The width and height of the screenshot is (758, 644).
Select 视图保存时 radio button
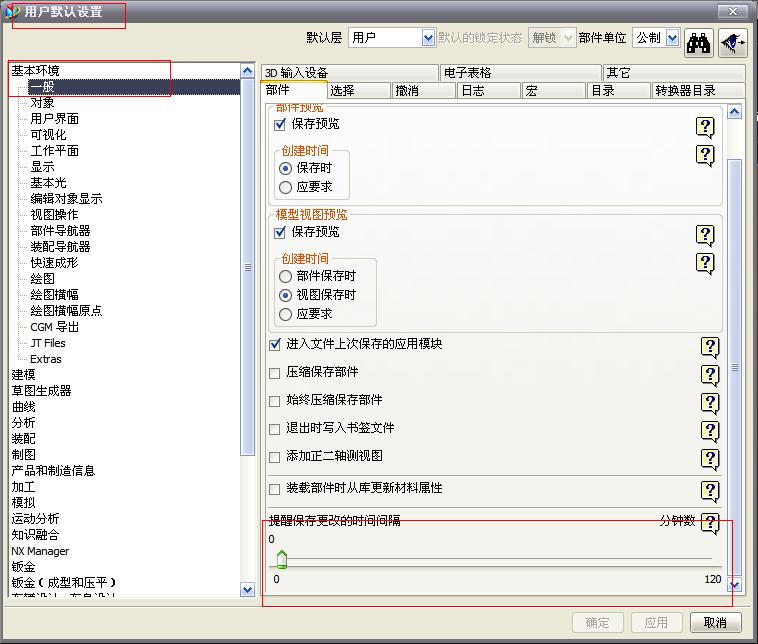click(x=285, y=295)
